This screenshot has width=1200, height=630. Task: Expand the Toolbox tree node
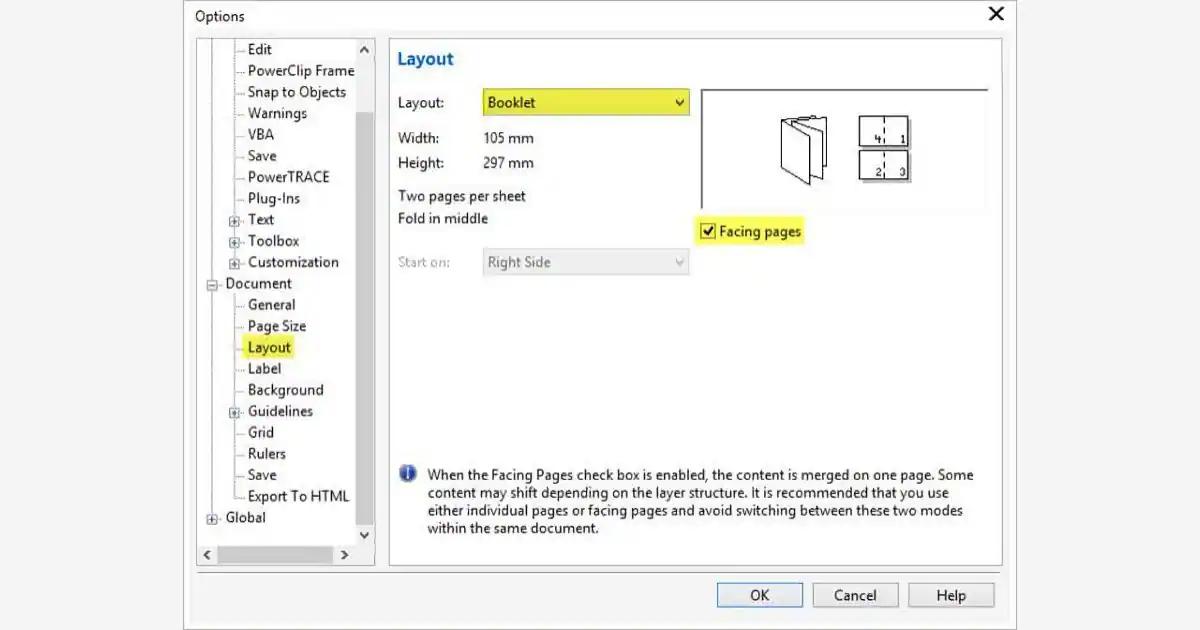(x=235, y=241)
